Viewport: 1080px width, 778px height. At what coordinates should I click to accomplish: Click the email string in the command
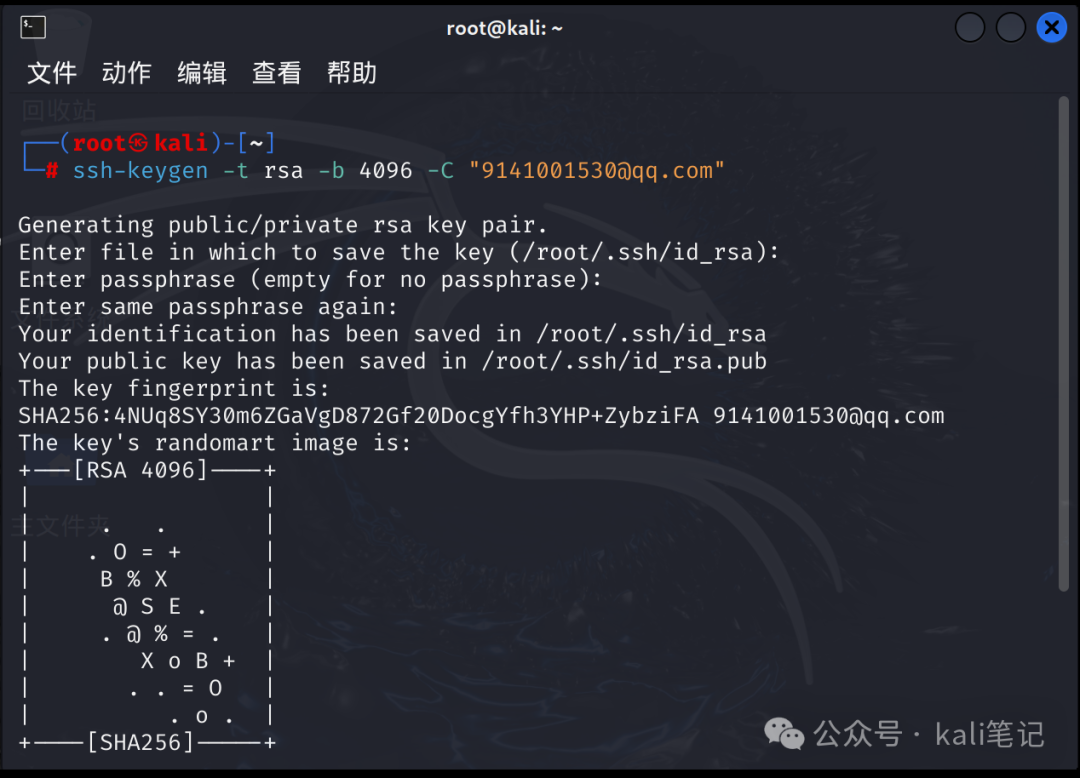pyautogui.click(x=596, y=170)
